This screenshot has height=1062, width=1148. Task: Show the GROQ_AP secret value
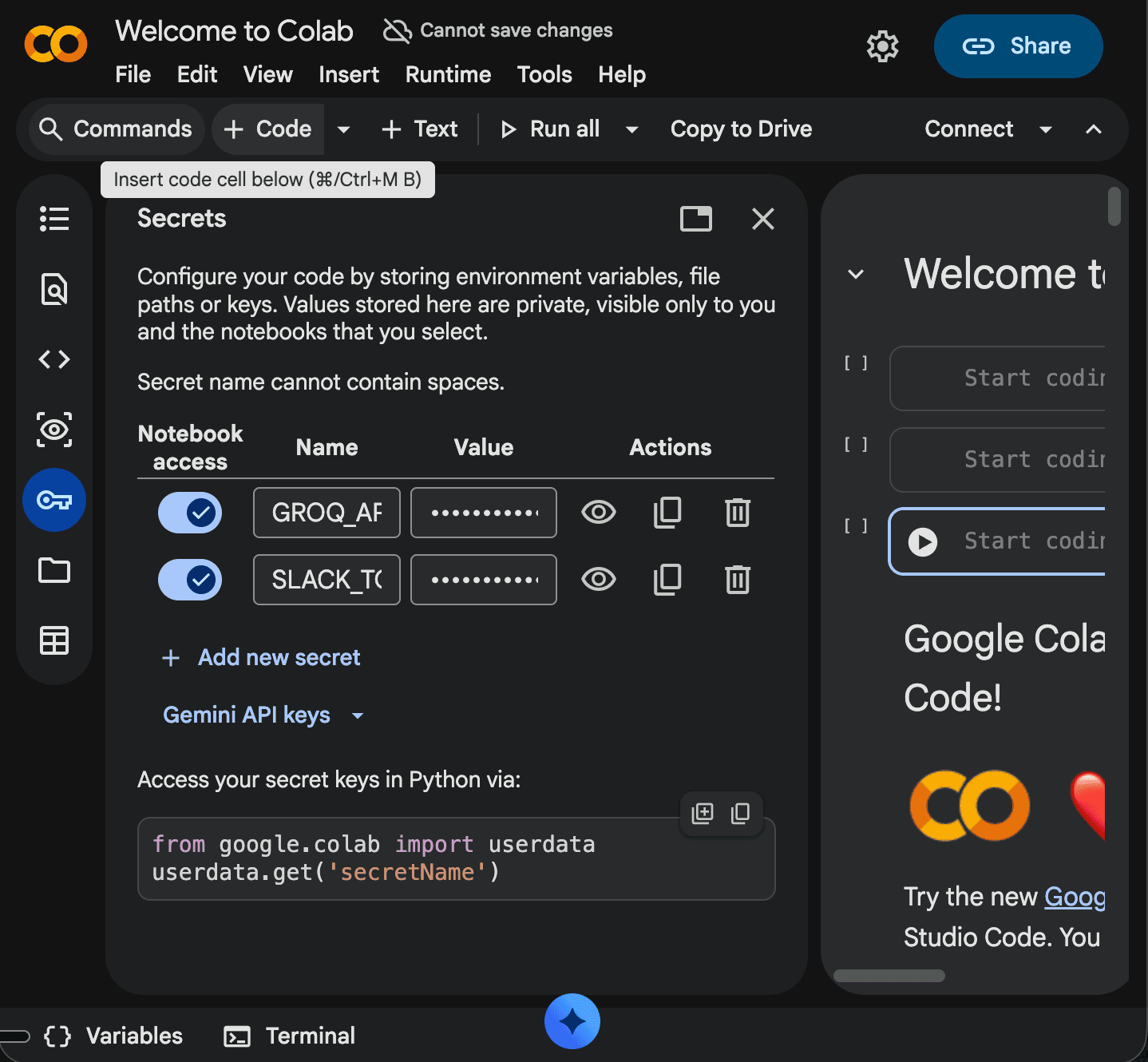coord(599,513)
